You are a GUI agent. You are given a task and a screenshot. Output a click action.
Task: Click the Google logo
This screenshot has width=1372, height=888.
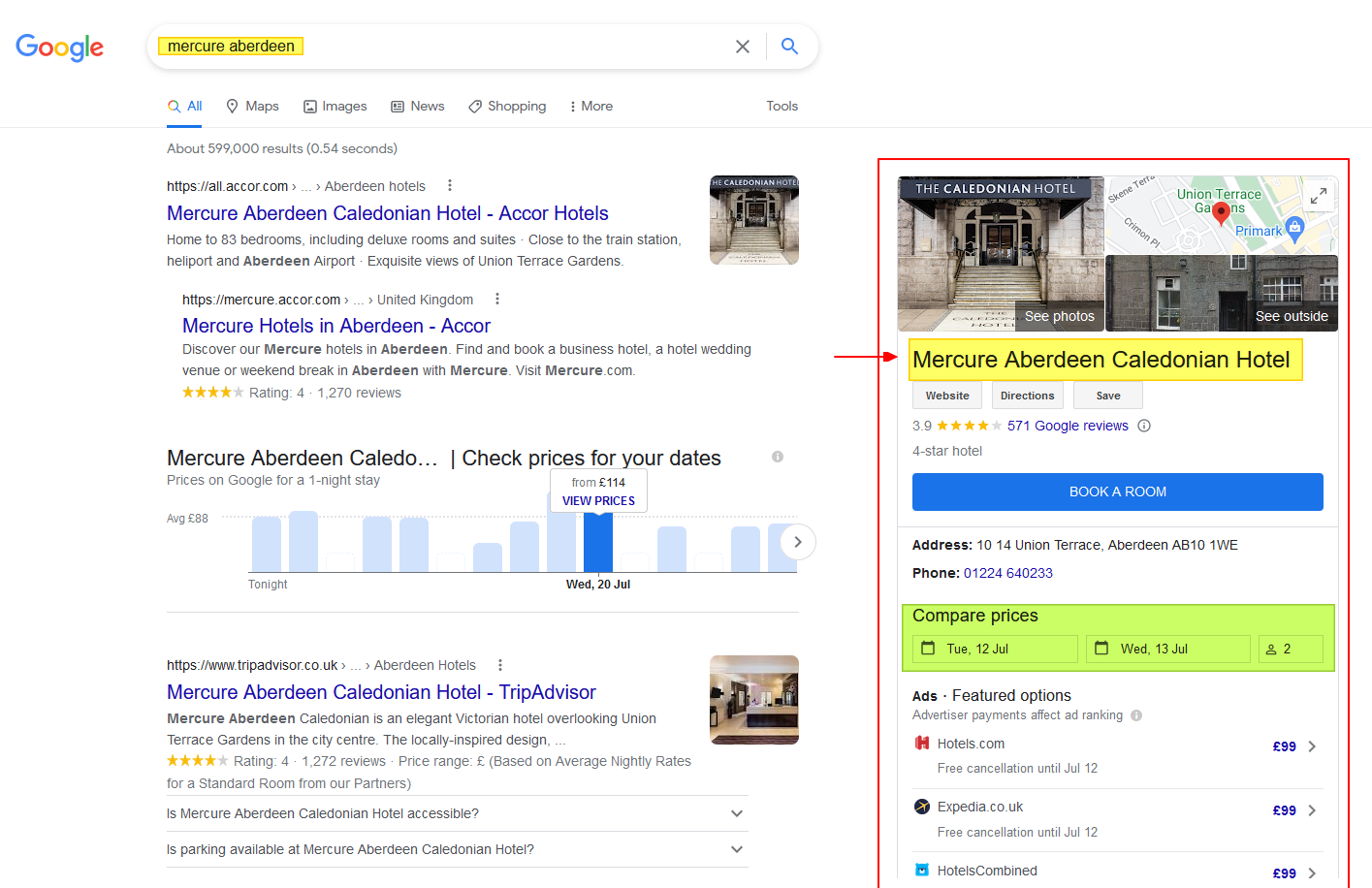coord(59,47)
